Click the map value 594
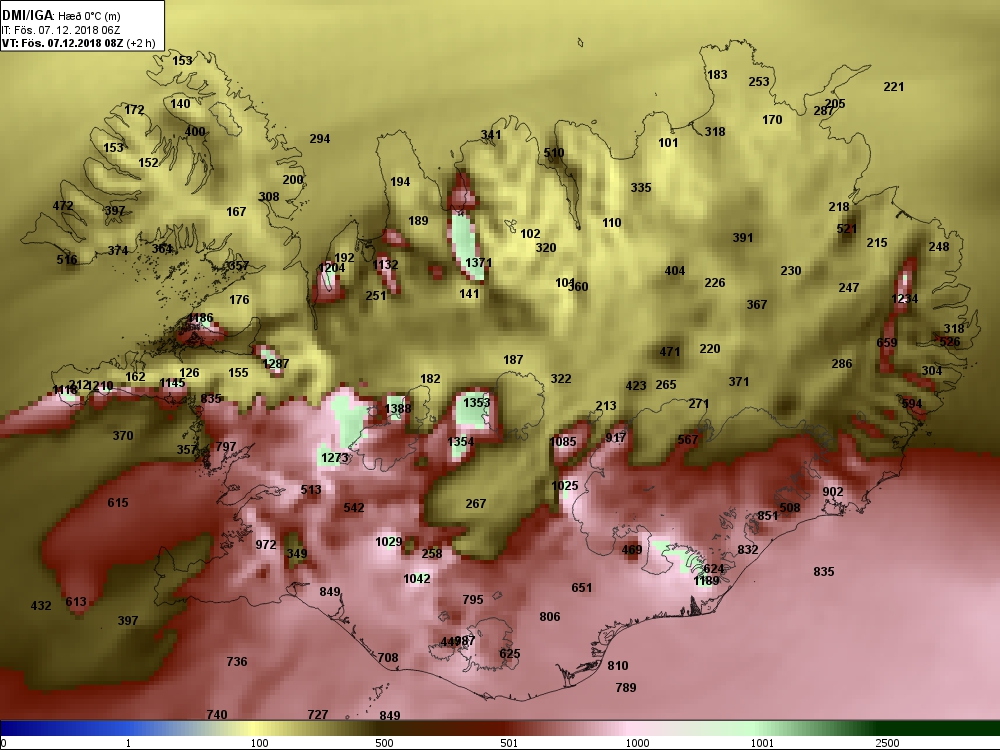This screenshot has width=1000, height=750. pyautogui.click(x=912, y=404)
